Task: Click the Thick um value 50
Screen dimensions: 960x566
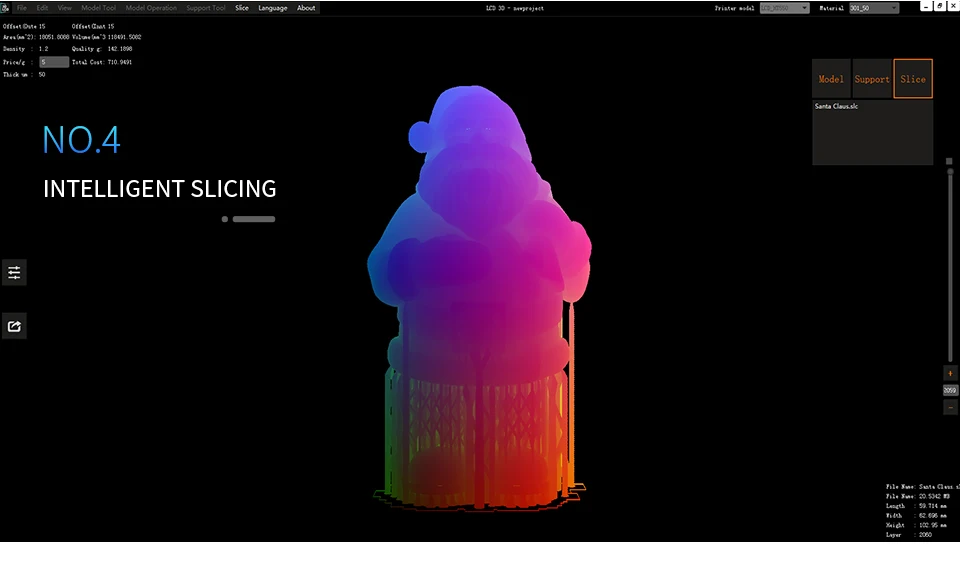Action: pos(42,75)
